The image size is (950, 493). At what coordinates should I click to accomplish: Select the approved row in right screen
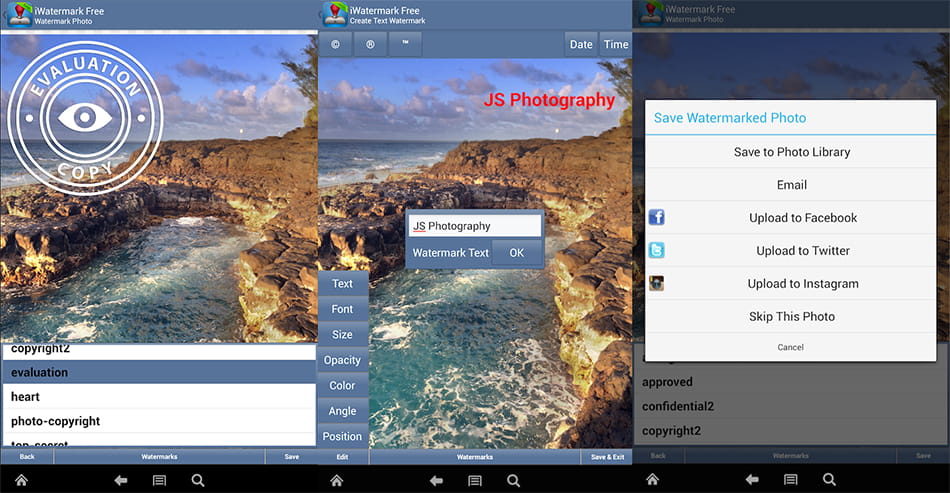[x=791, y=382]
